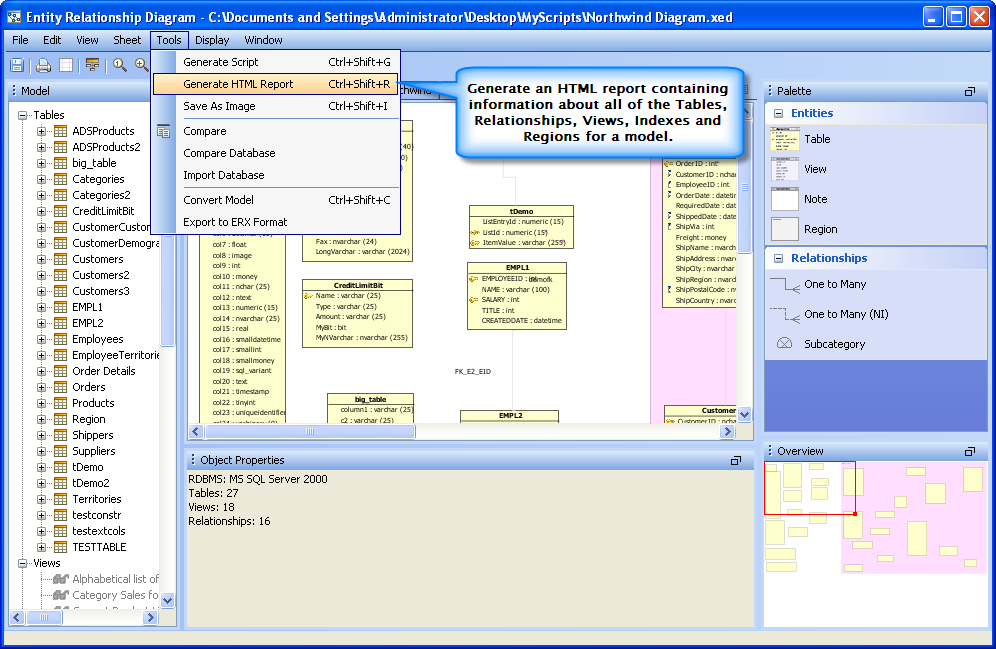Click Model tree vertical scrollbar down arrow
This screenshot has width=996, height=649.
click(x=168, y=600)
